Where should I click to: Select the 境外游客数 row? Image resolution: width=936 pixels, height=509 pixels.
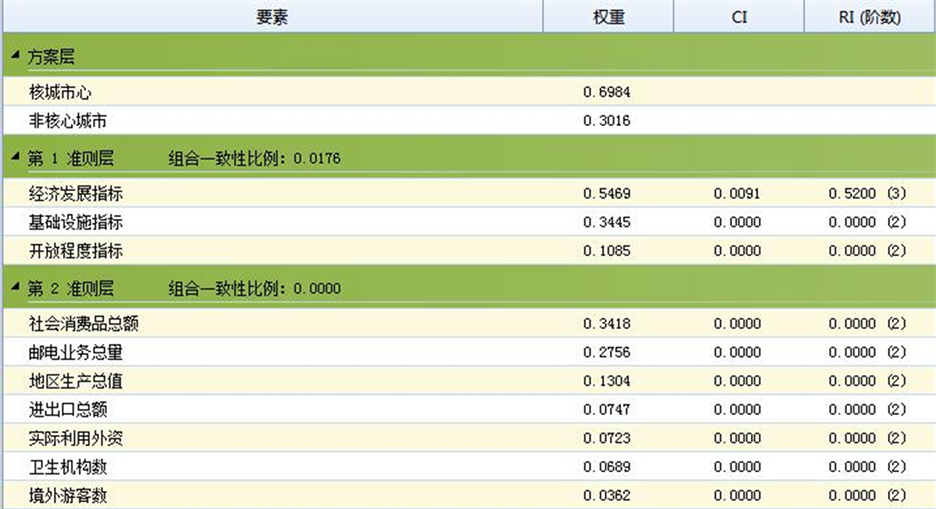(68, 495)
